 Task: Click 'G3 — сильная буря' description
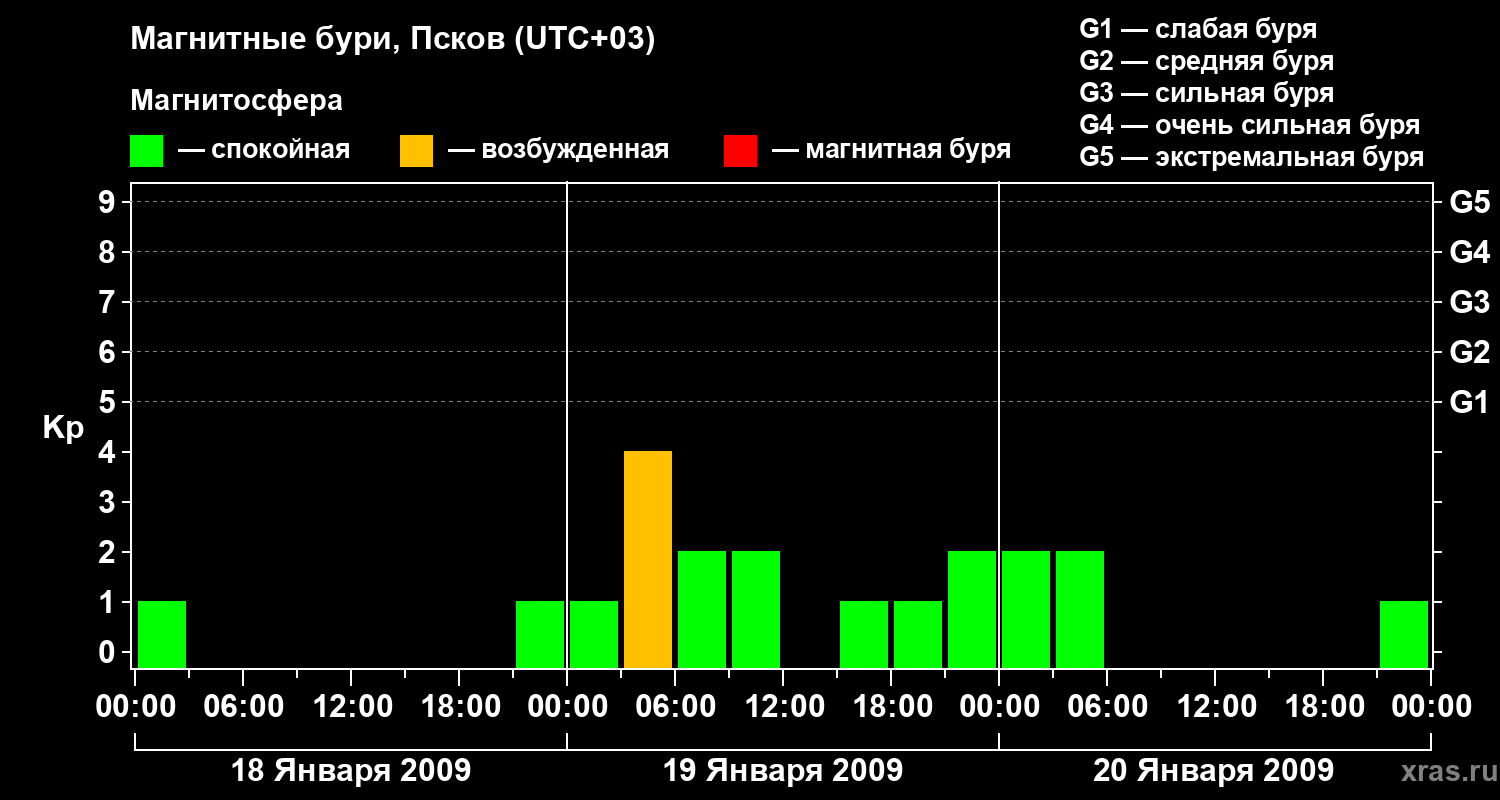coord(1207,93)
